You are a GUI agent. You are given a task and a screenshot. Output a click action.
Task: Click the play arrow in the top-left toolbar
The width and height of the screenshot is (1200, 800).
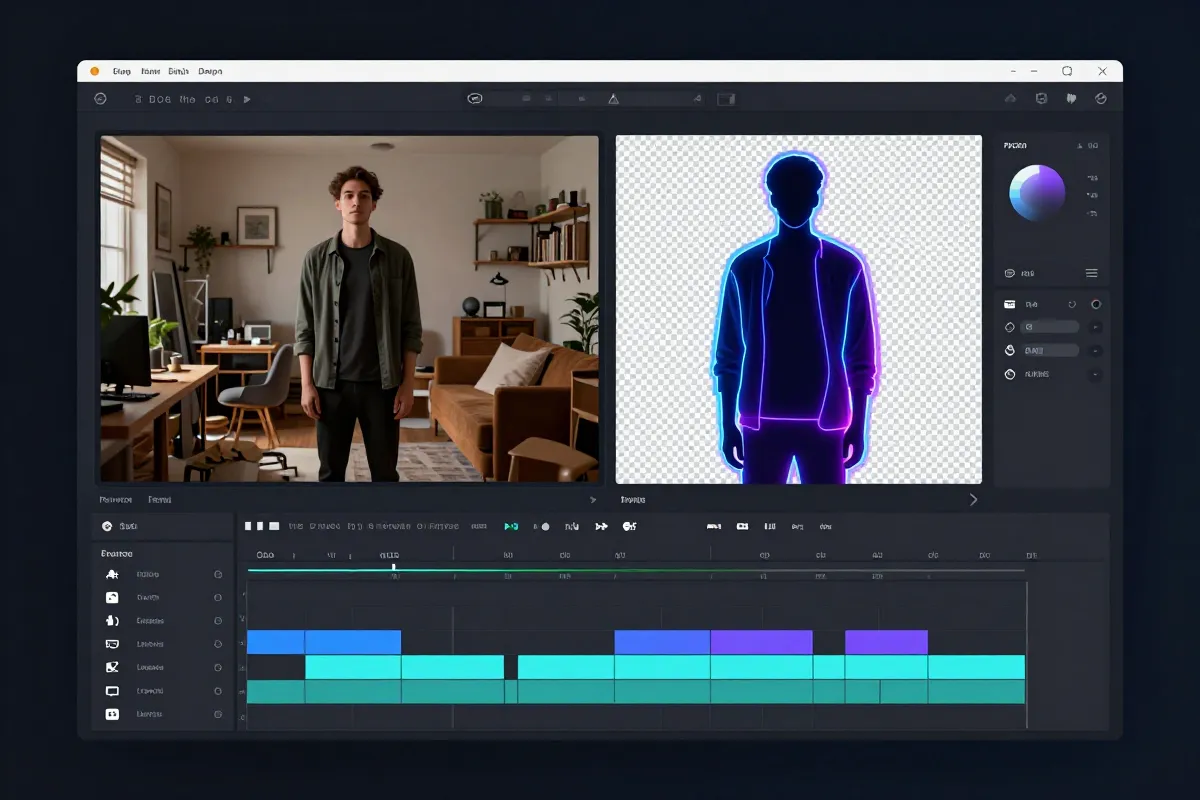coord(247,99)
